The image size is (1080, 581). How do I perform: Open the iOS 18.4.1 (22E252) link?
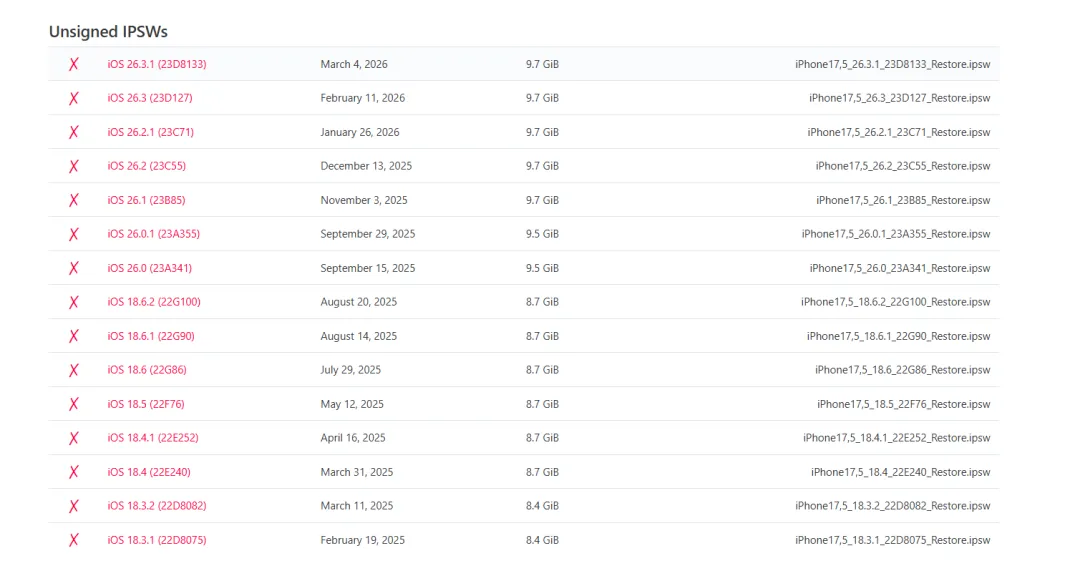point(154,438)
